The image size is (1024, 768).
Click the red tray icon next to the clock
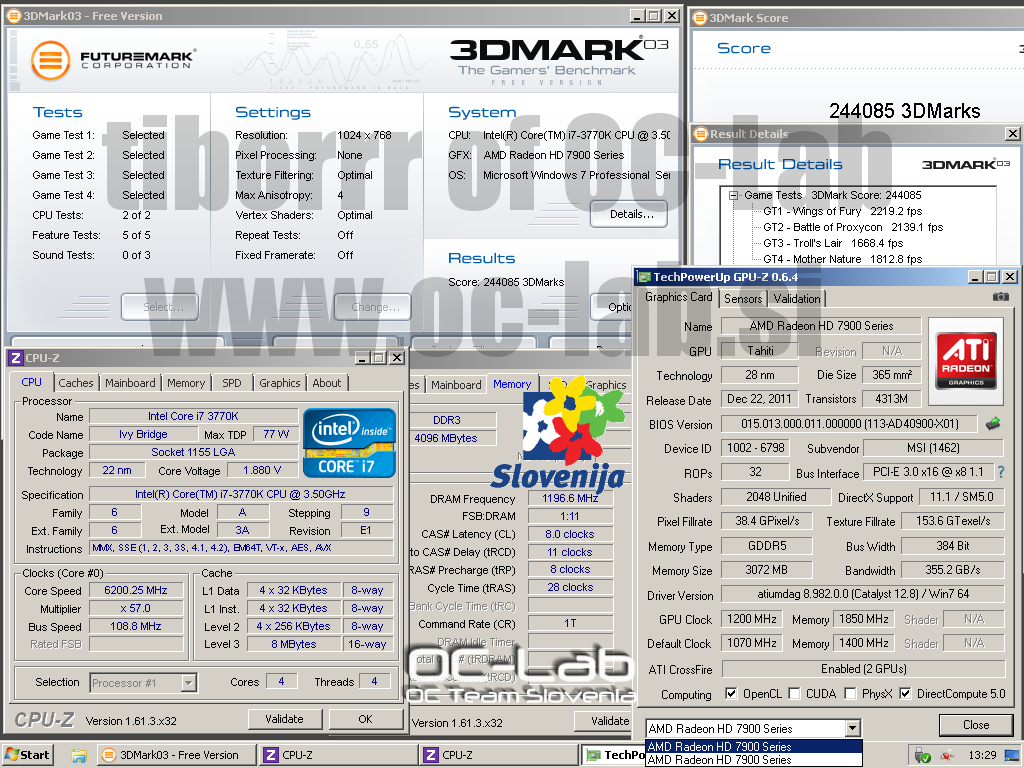(x=947, y=756)
